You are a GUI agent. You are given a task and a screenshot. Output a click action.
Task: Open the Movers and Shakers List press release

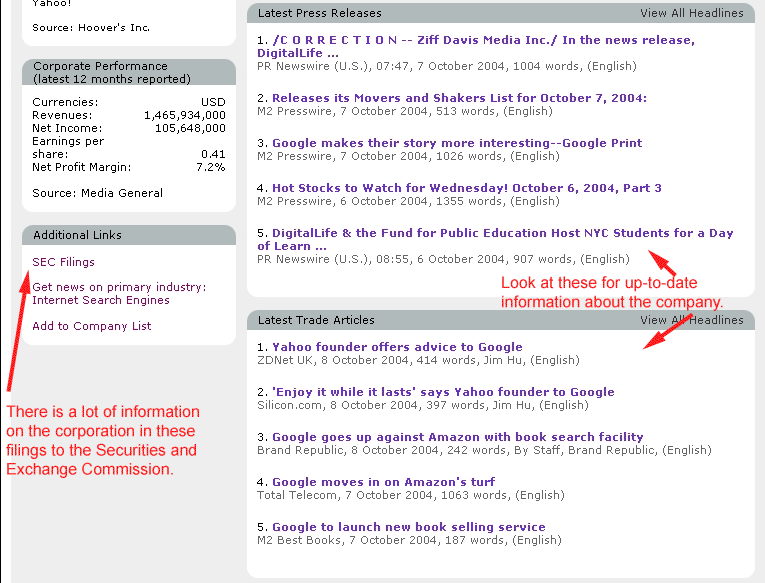click(459, 98)
